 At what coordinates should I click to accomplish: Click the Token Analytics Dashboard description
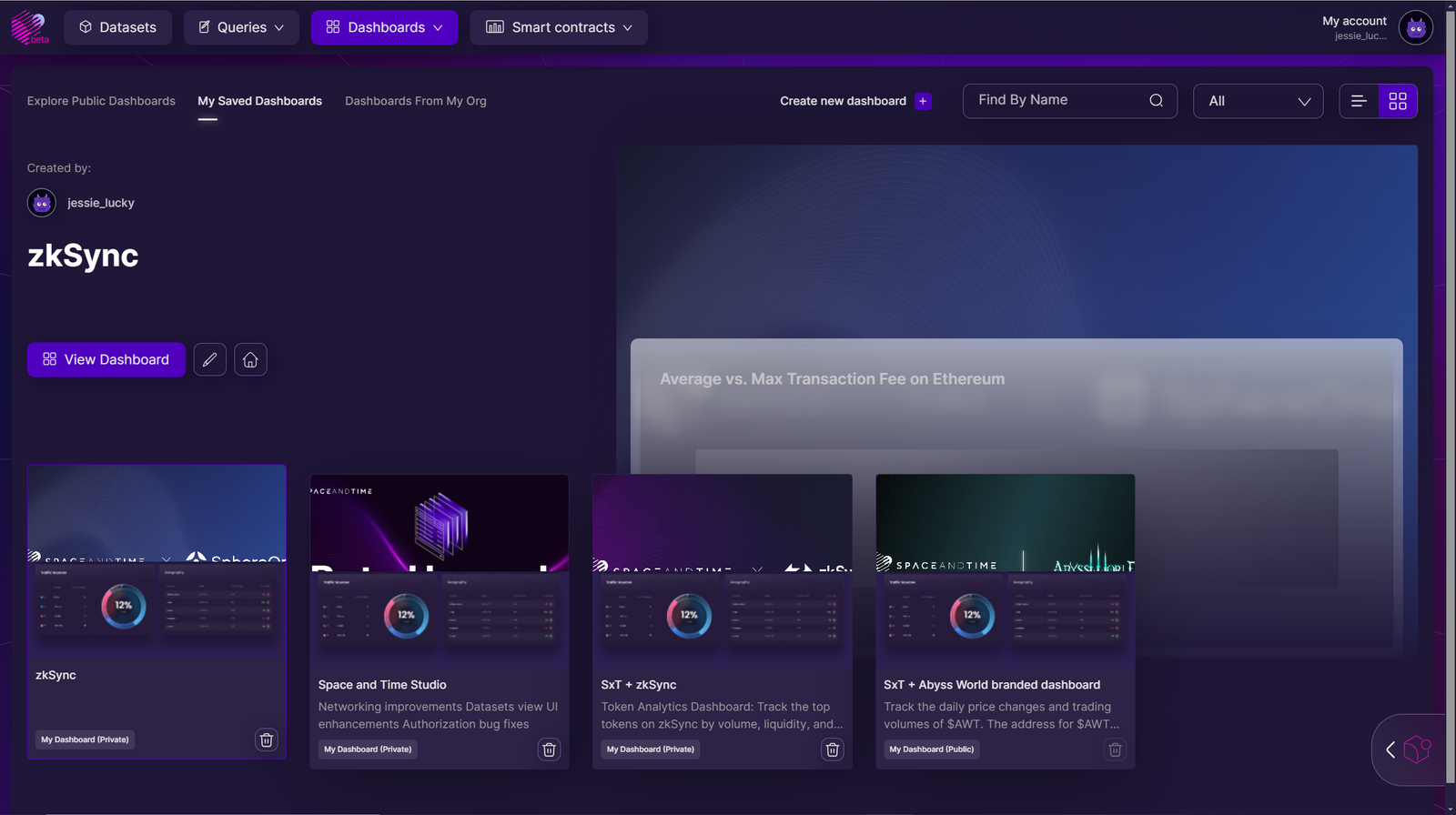722,715
